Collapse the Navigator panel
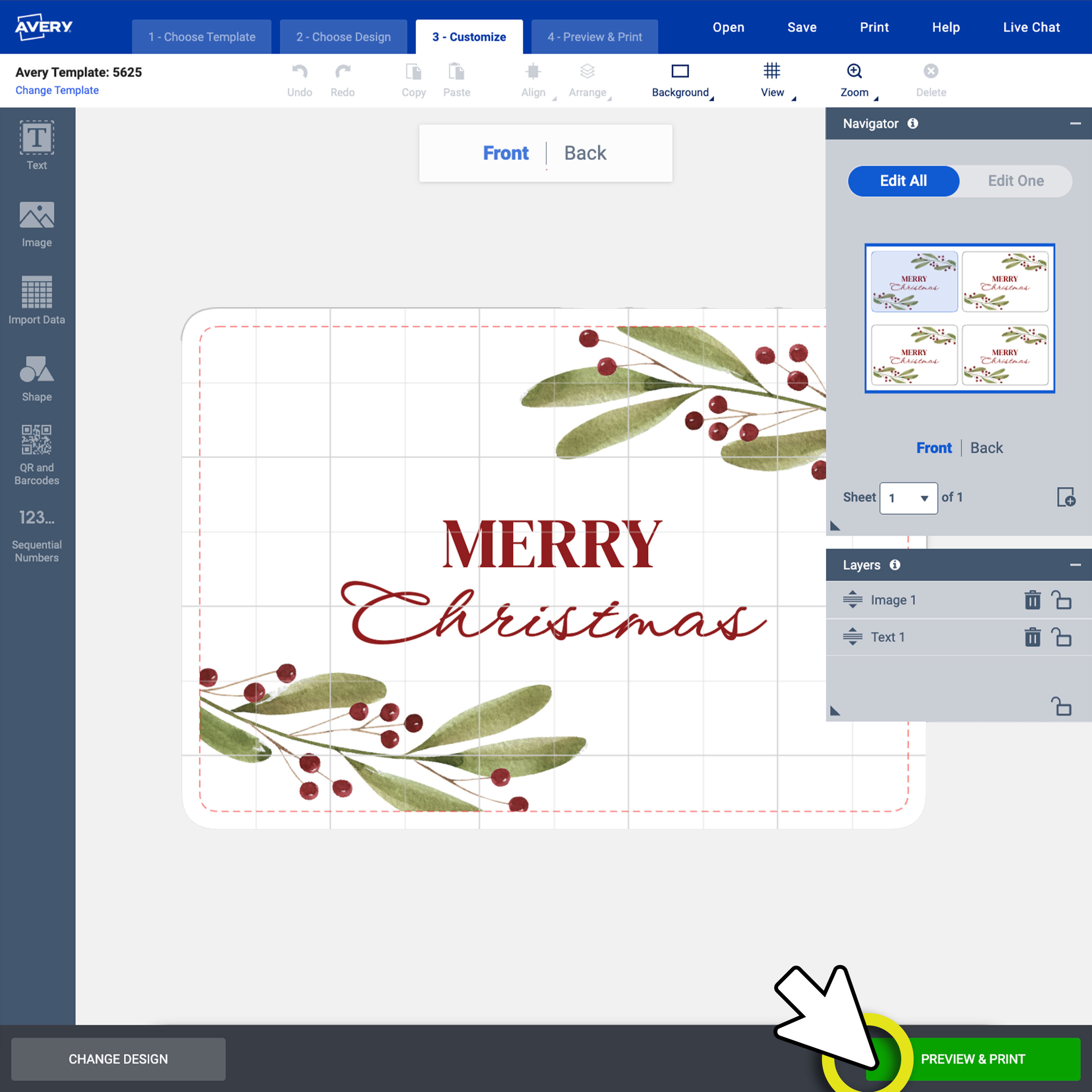Screen dimensions: 1092x1092 [1075, 123]
